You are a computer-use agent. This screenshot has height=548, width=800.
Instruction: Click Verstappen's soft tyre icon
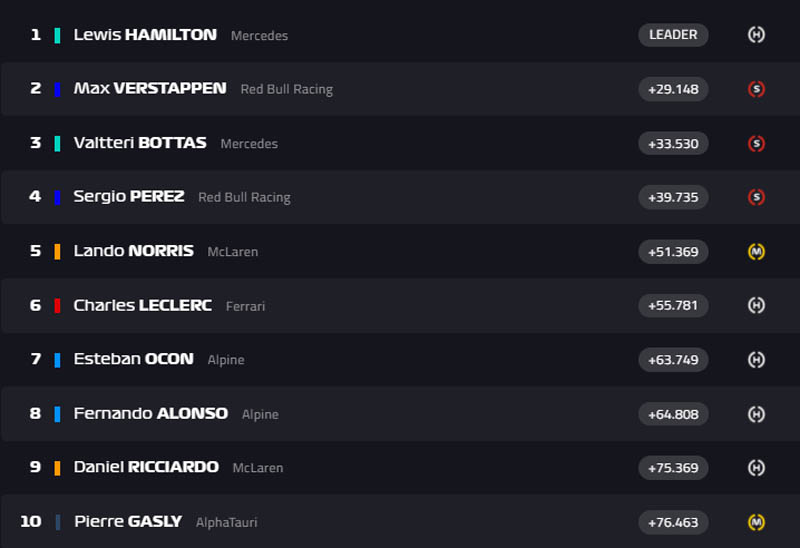coord(756,89)
